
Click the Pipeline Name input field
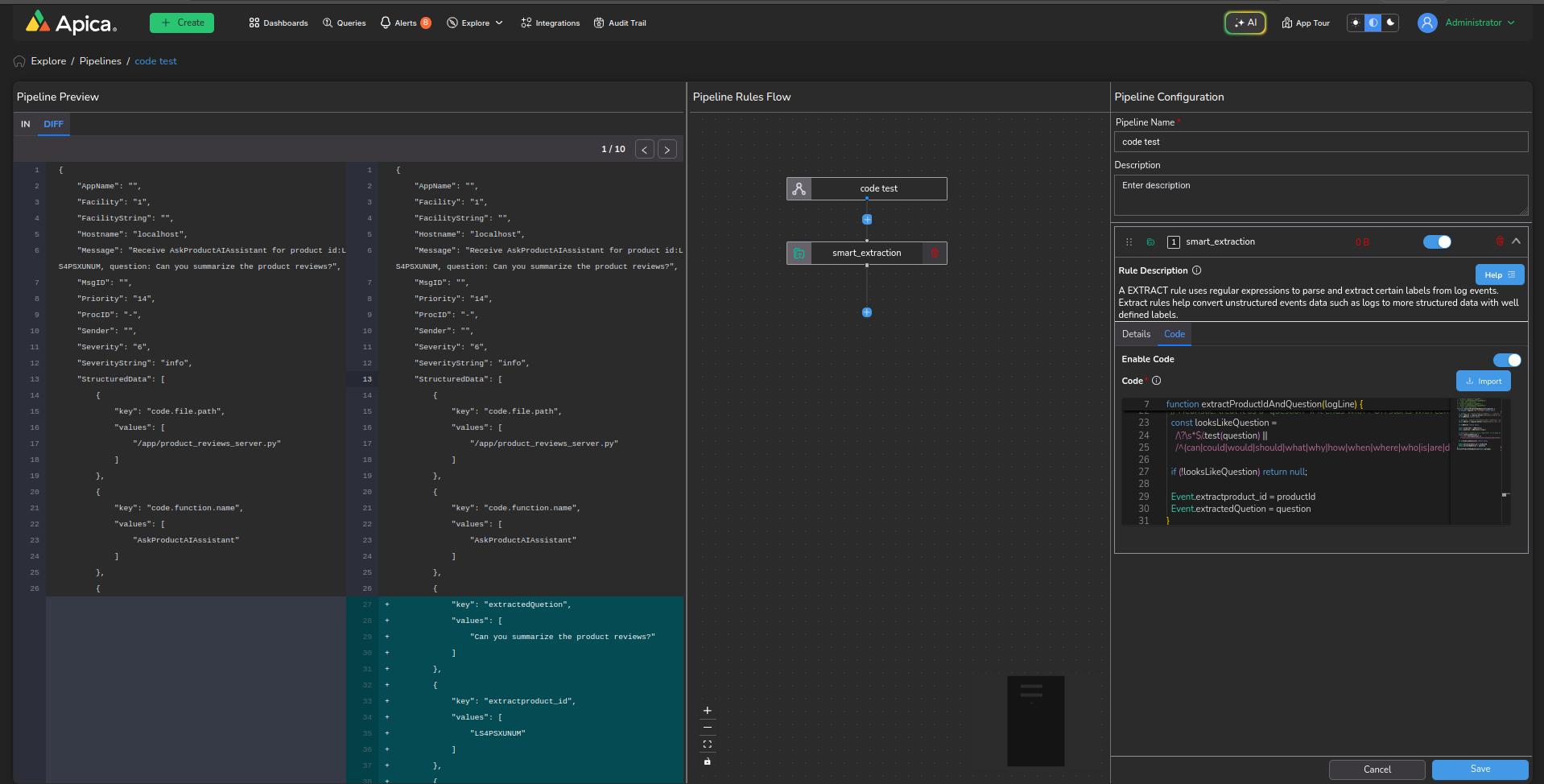(x=1320, y=142)
